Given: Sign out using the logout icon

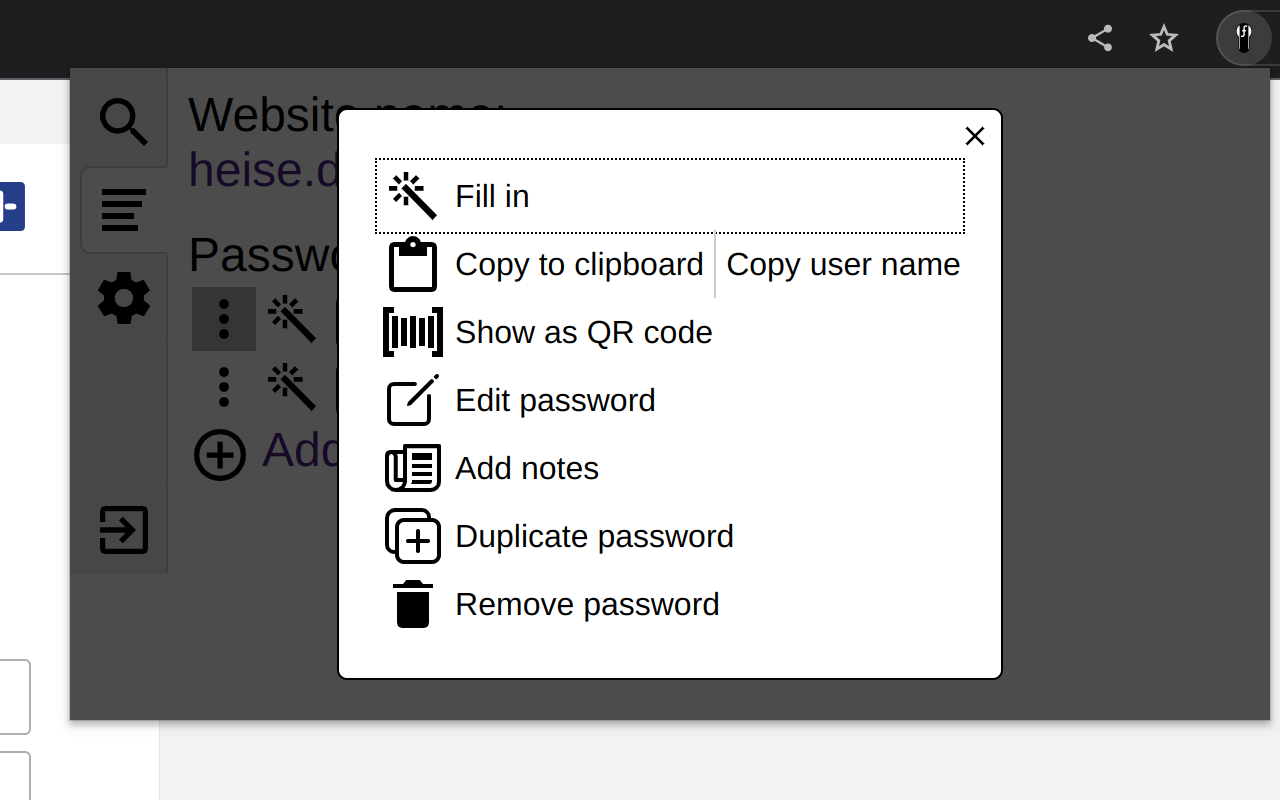Looking at the screenshot, I should point(123,531).
